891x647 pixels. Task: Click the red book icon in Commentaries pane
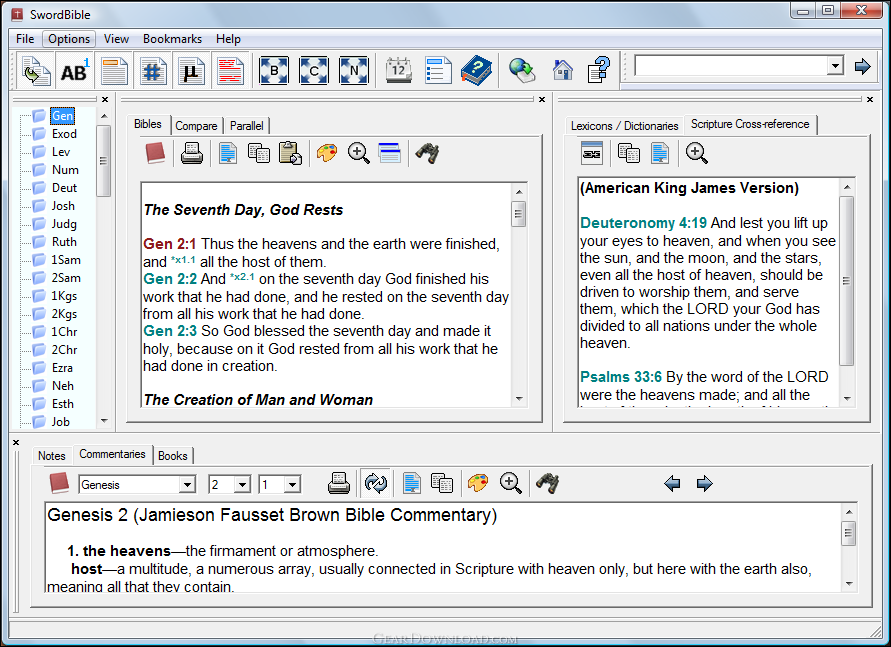pos(59,483)
